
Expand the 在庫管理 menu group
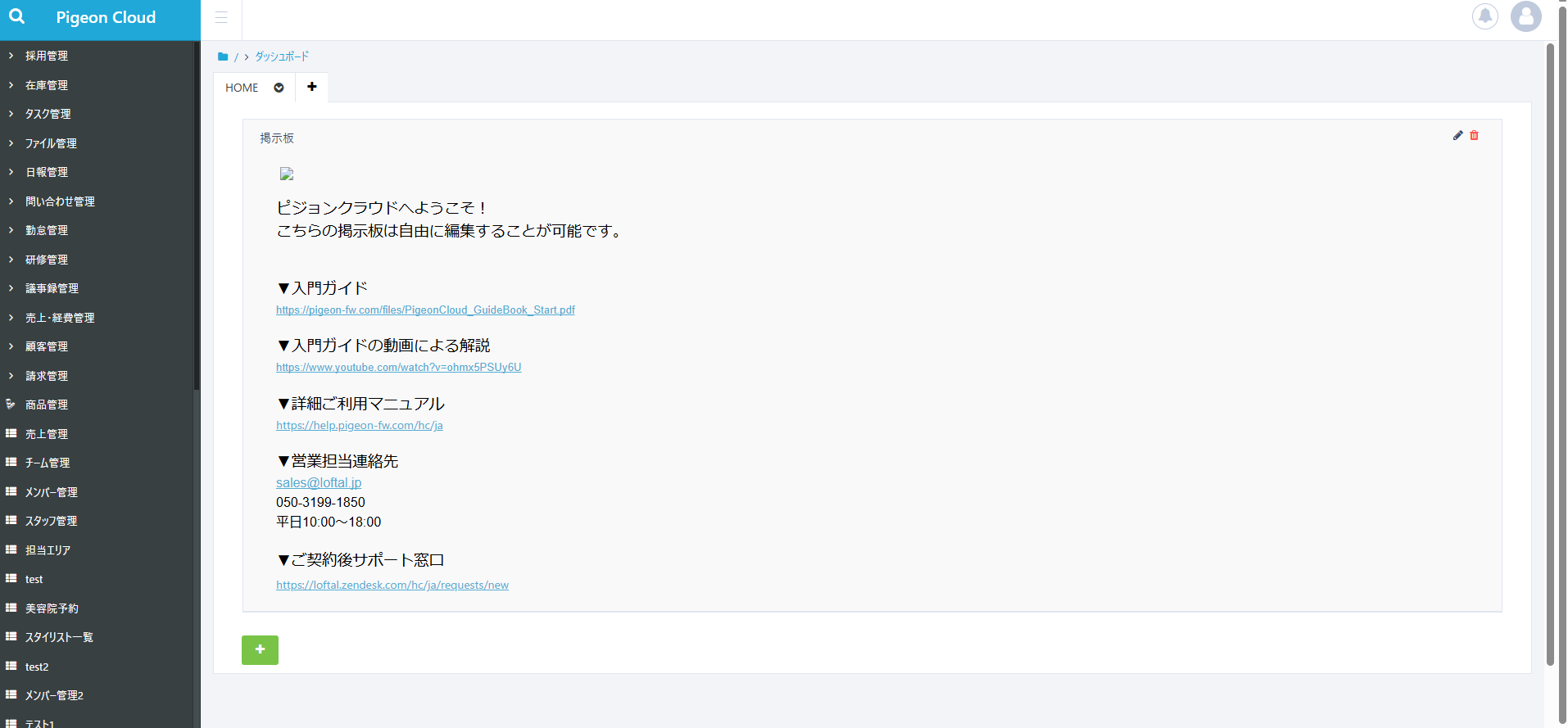pyautogui.click(x=47, y=85)
